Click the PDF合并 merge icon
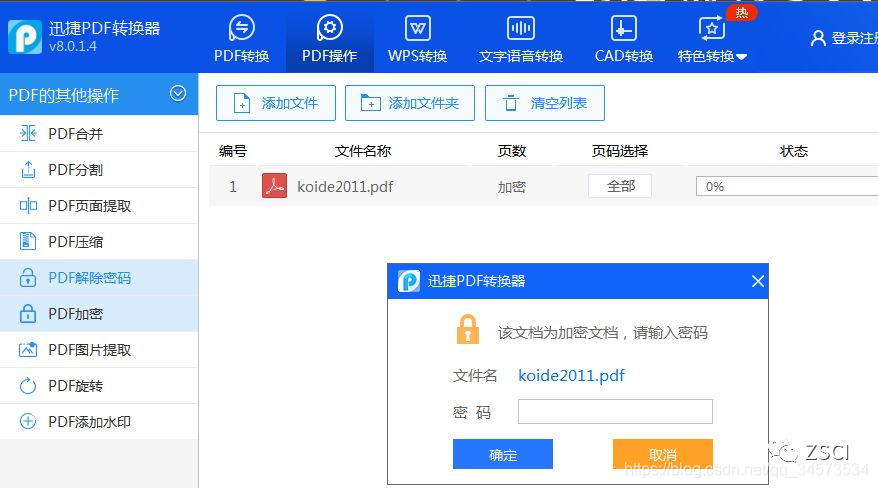 point(28,133)
